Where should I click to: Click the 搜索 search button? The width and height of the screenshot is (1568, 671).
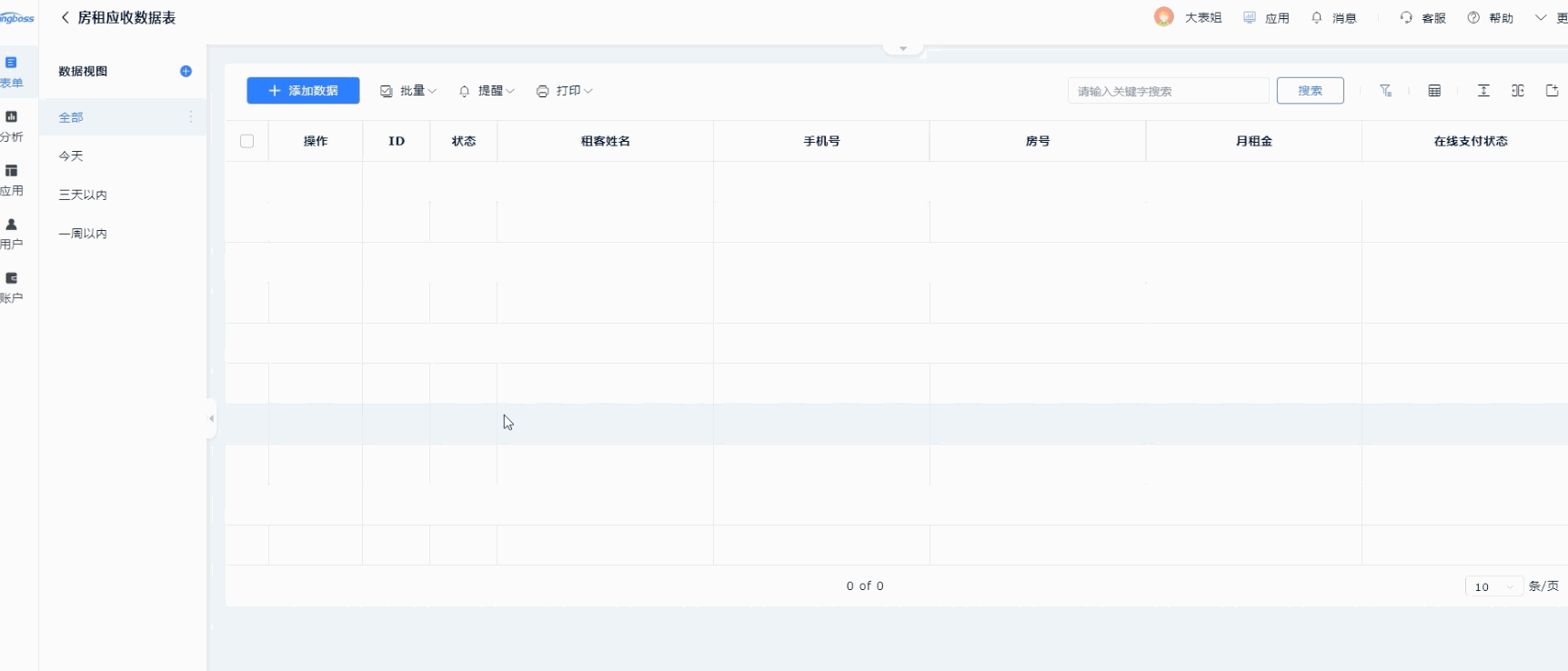[x=1310, y=91]
